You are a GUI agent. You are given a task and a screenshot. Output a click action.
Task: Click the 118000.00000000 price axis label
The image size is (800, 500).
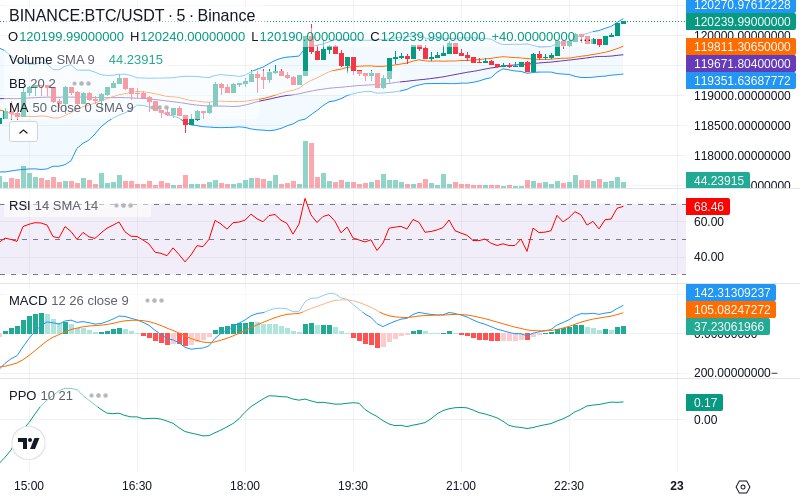click(742, 156)
